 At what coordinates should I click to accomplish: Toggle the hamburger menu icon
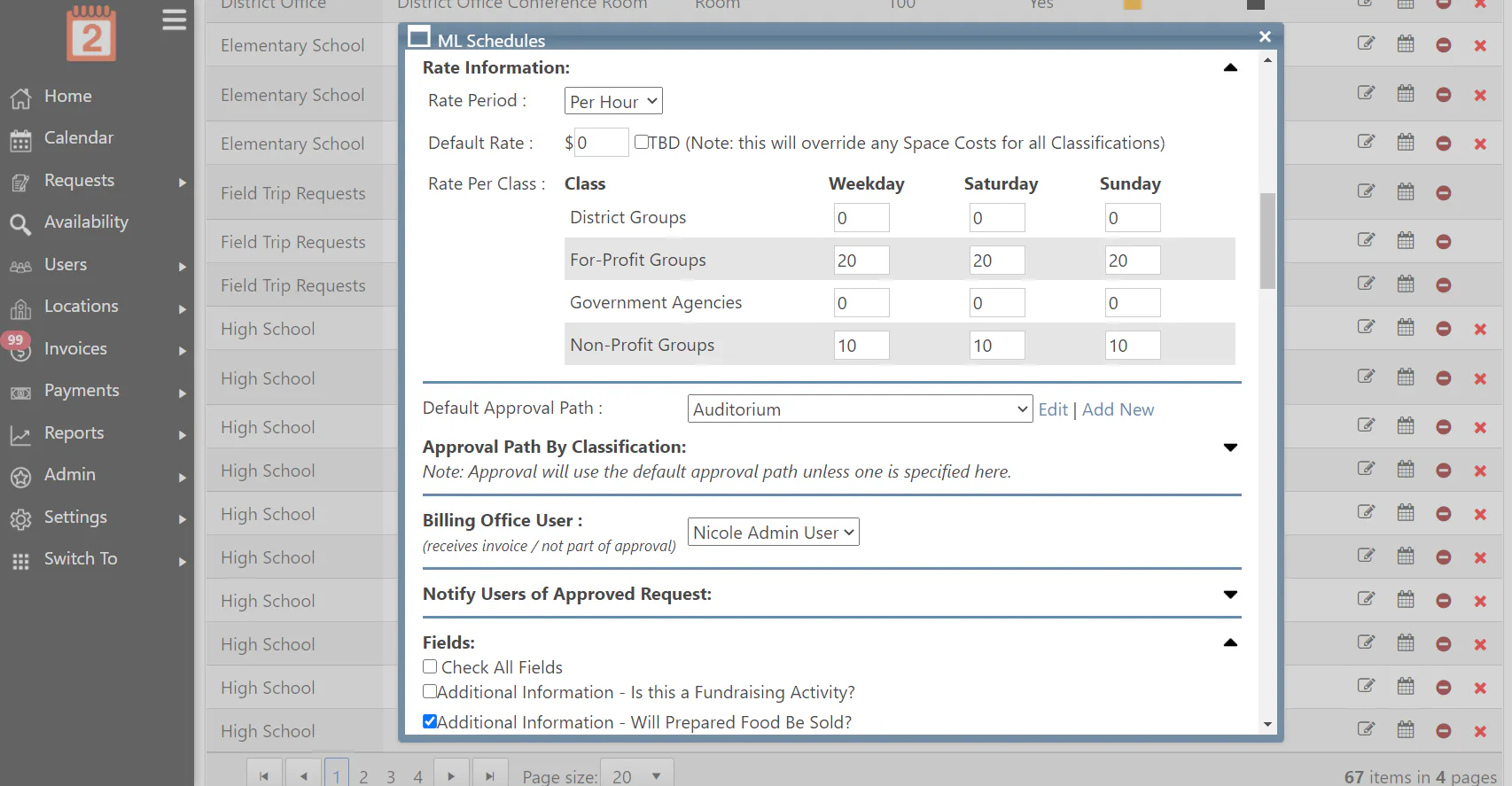point(175,19)
